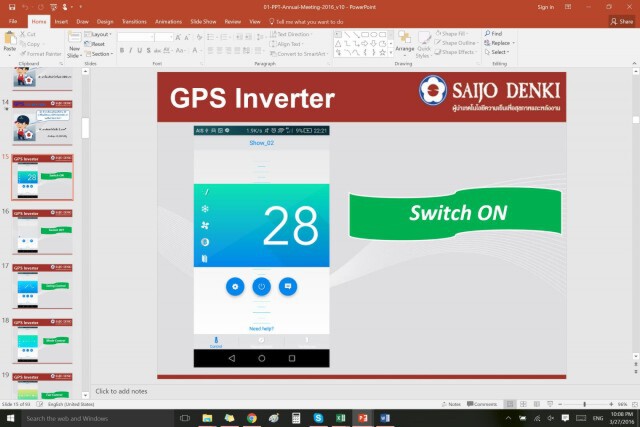
Task: Toggle Italic formatting in Font group
Action: pyautogui.click(x=131, y=51)
